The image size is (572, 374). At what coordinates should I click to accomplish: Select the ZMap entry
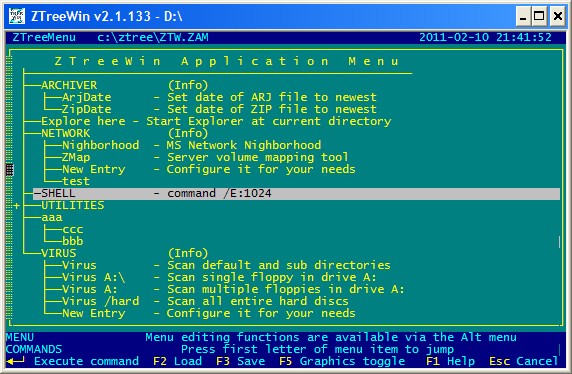tap(76, 157)
